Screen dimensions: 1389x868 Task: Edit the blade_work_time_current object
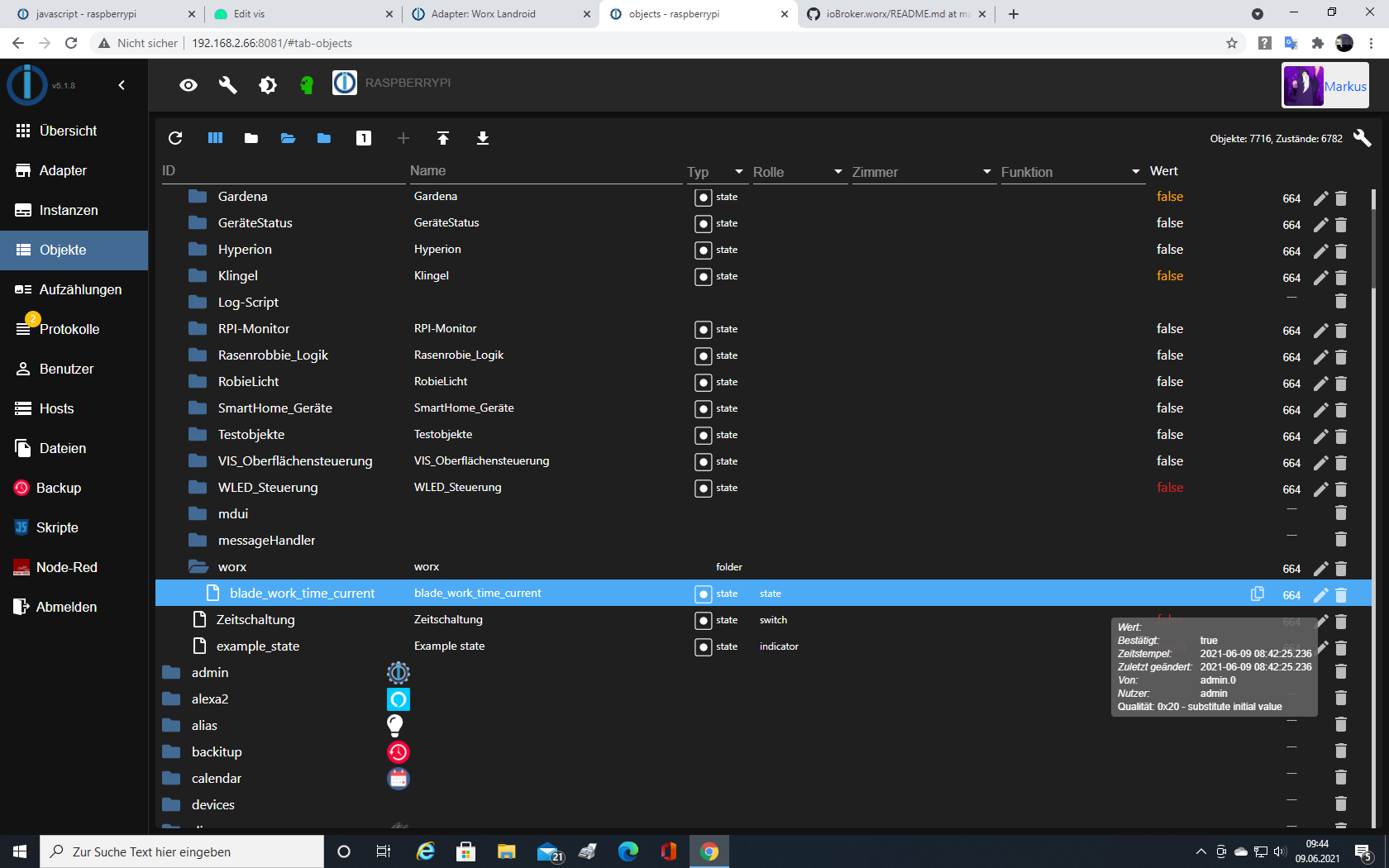1320,594
